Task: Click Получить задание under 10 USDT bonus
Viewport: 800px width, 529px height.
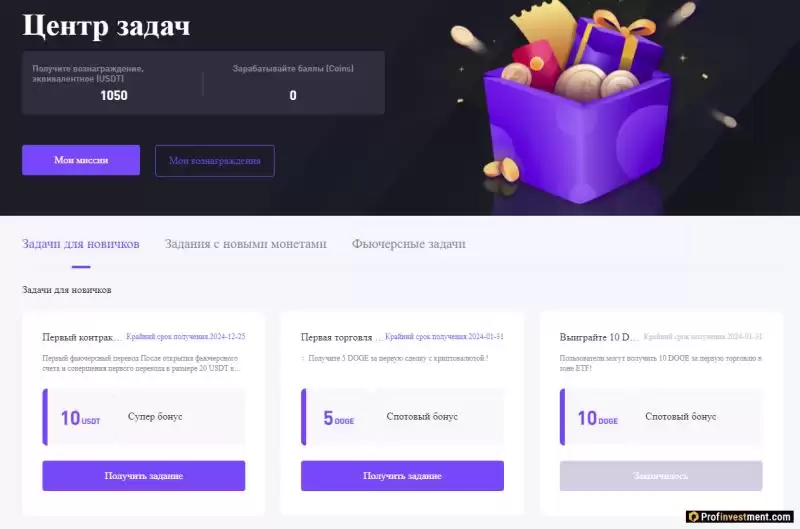Action: (144, 476)
